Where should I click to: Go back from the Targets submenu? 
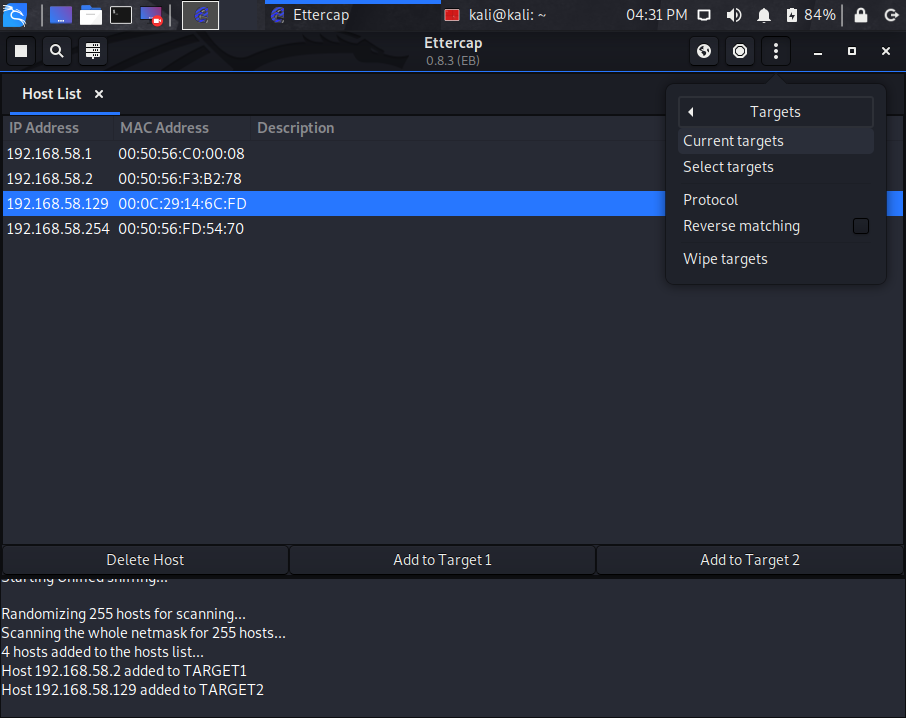(x=690, y=112)
